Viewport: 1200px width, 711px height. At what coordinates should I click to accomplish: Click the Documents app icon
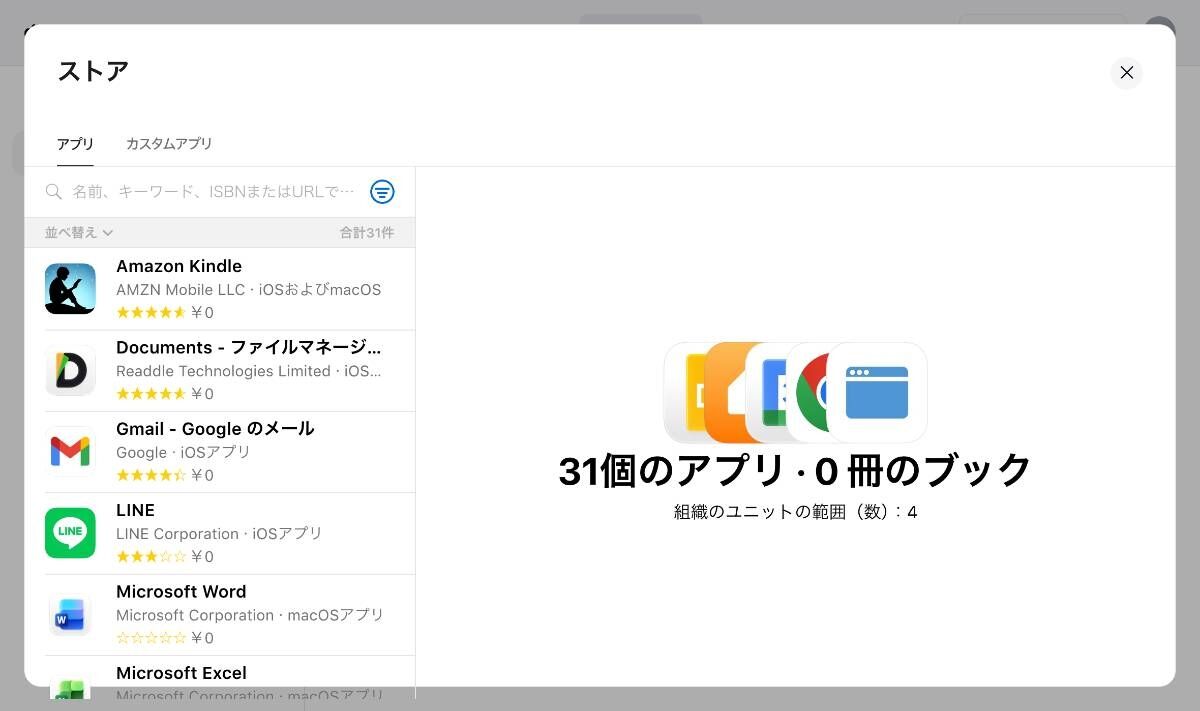click(70, 370)
